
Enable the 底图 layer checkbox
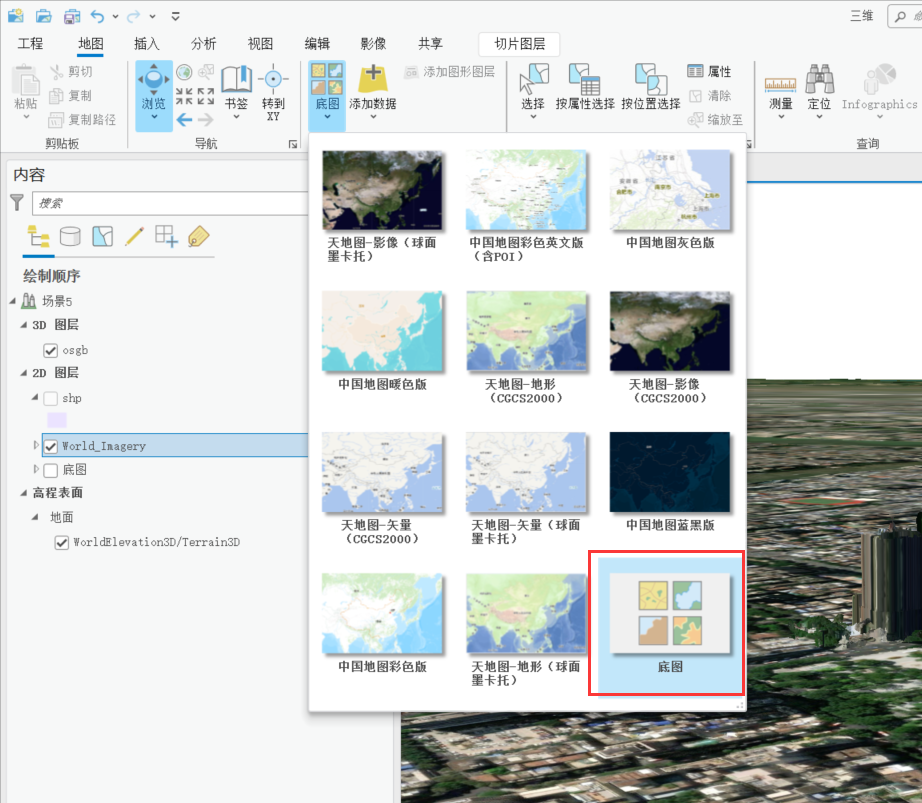tap(50, 469)
